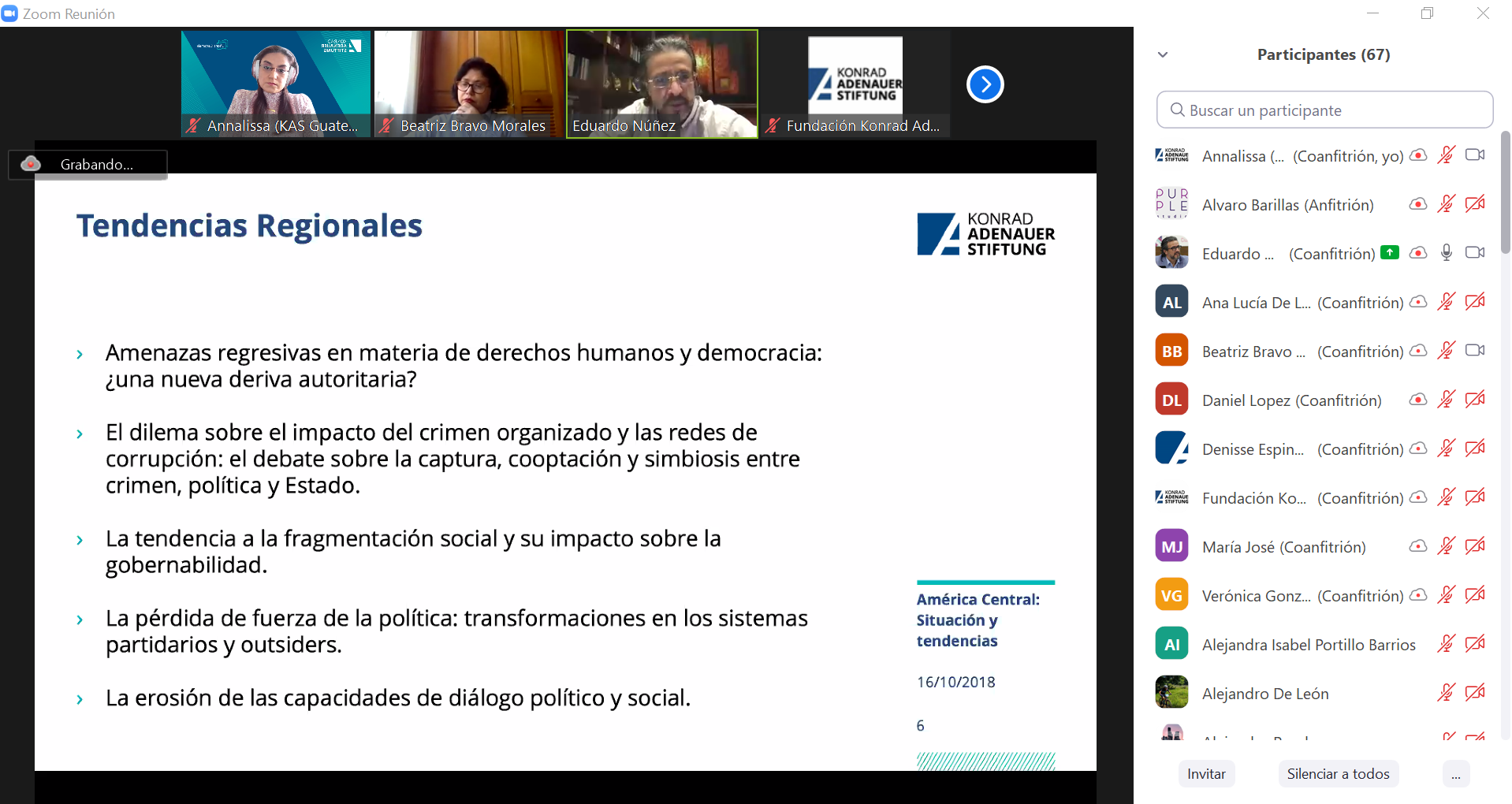Image resolution: width=1512 pixels, height=804 pixels.
Task: Click the recording cloud icon in Annalissa's row
Action: [1418, 155]
